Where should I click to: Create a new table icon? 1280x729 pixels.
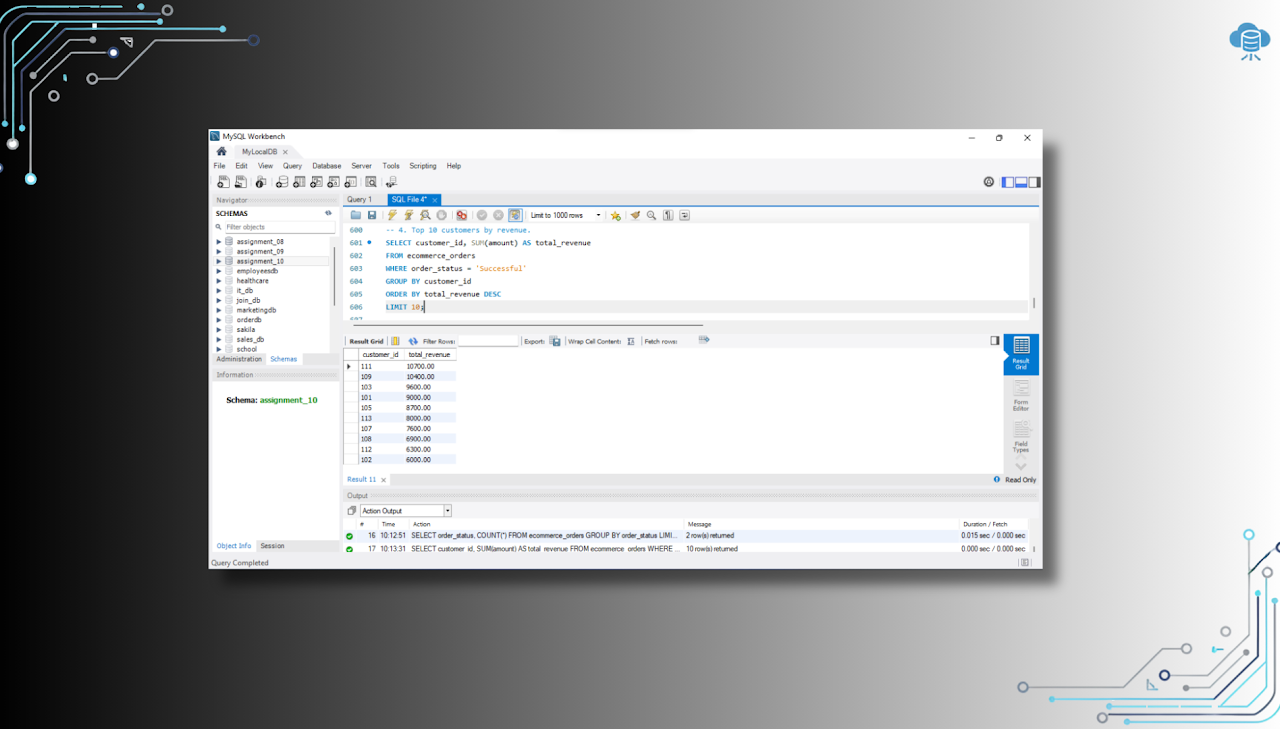pos(299,182)
